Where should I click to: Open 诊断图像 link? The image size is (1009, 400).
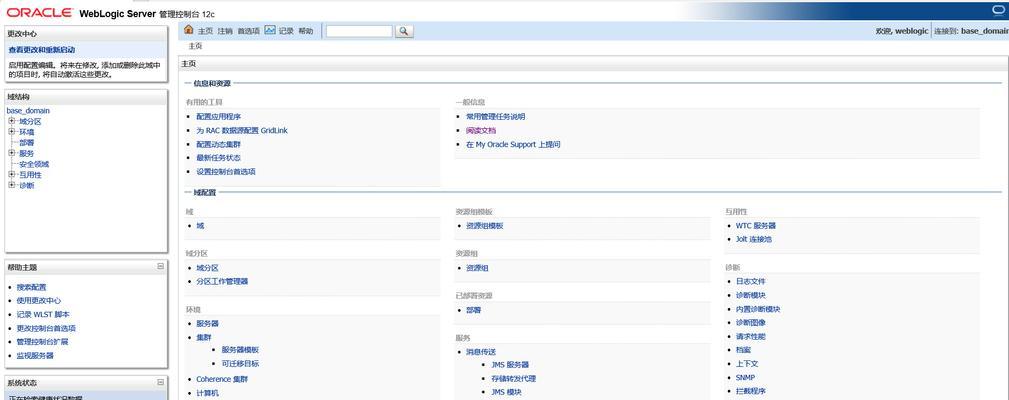tap(750, 322)
